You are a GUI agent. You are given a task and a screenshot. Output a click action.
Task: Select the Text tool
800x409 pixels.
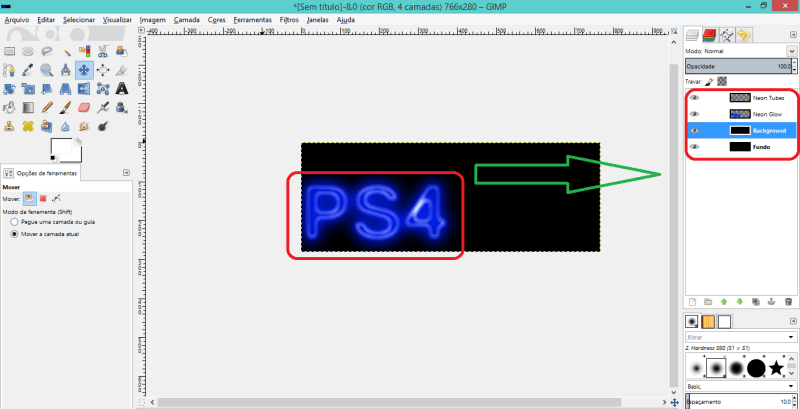click(x=122, y=88)
